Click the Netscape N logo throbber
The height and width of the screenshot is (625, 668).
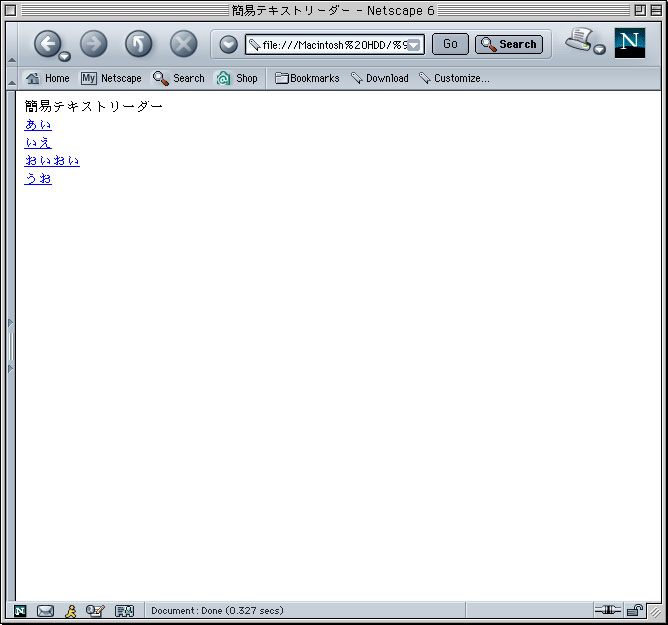(630, 43)
